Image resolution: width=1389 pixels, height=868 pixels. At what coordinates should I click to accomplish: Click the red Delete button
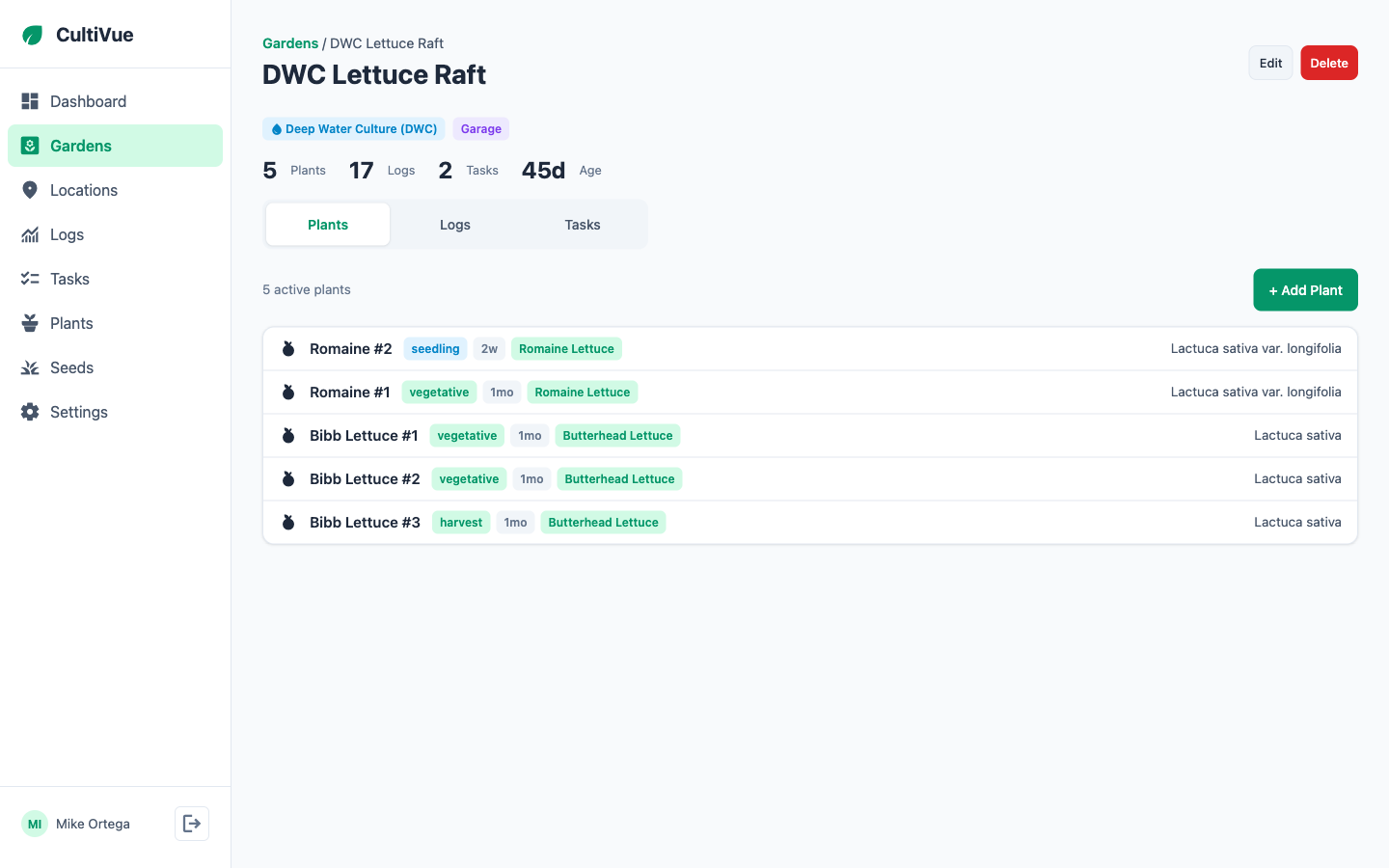tap(1328, 63)
